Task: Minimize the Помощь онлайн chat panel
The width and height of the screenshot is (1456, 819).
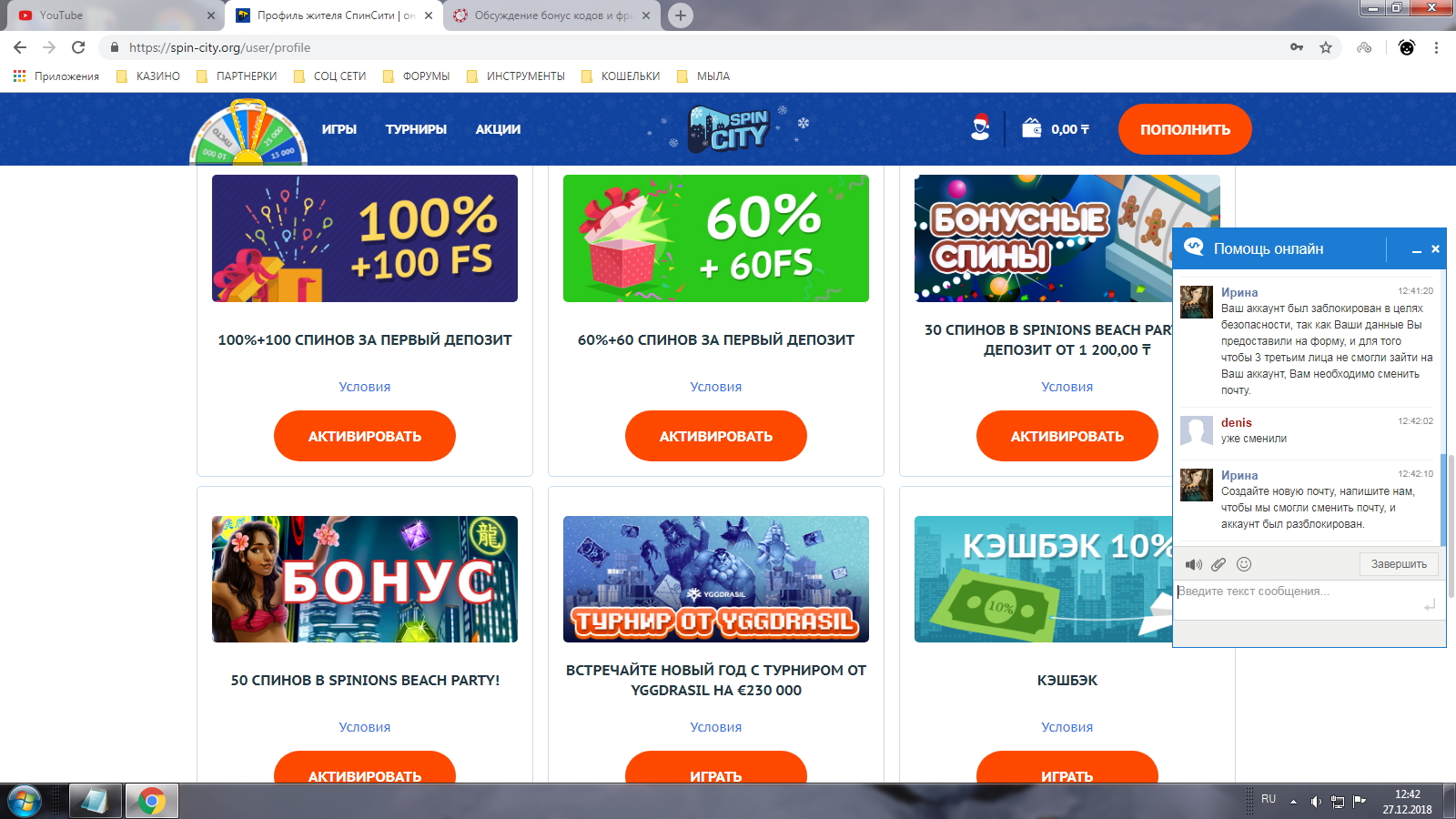Action: point(1416,249)
